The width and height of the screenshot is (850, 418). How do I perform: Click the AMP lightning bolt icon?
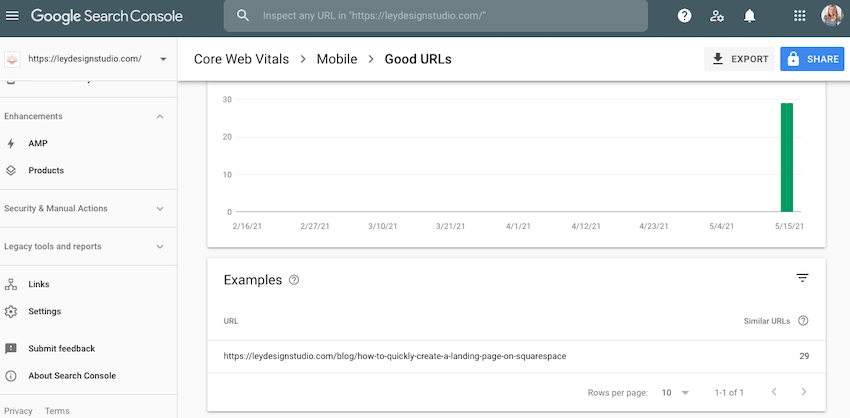tap(11, 144)
